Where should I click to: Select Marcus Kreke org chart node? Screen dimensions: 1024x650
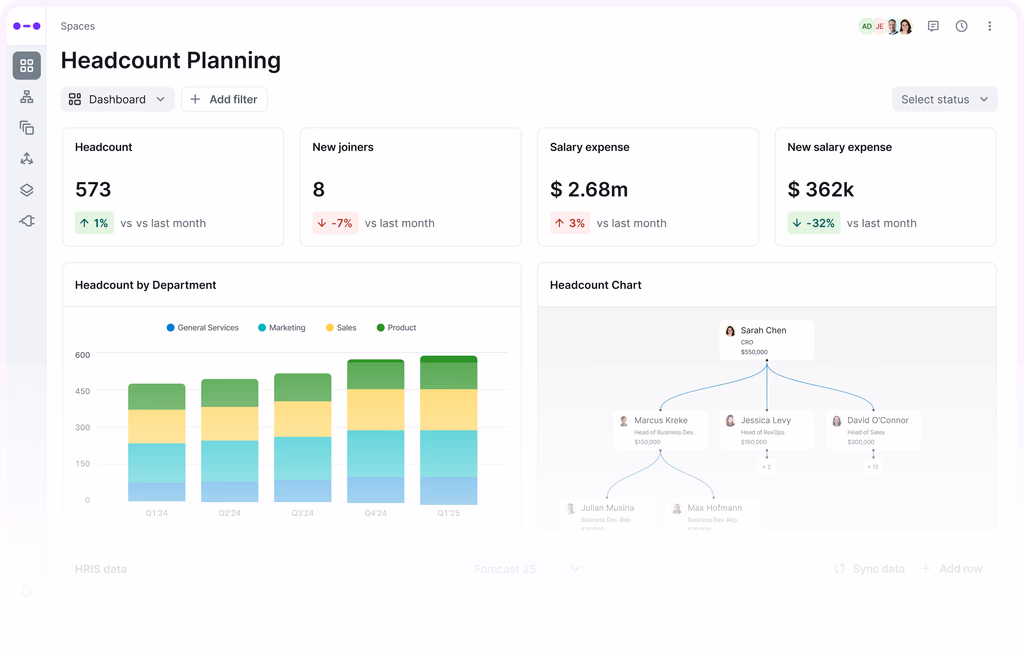coord(660,430)
